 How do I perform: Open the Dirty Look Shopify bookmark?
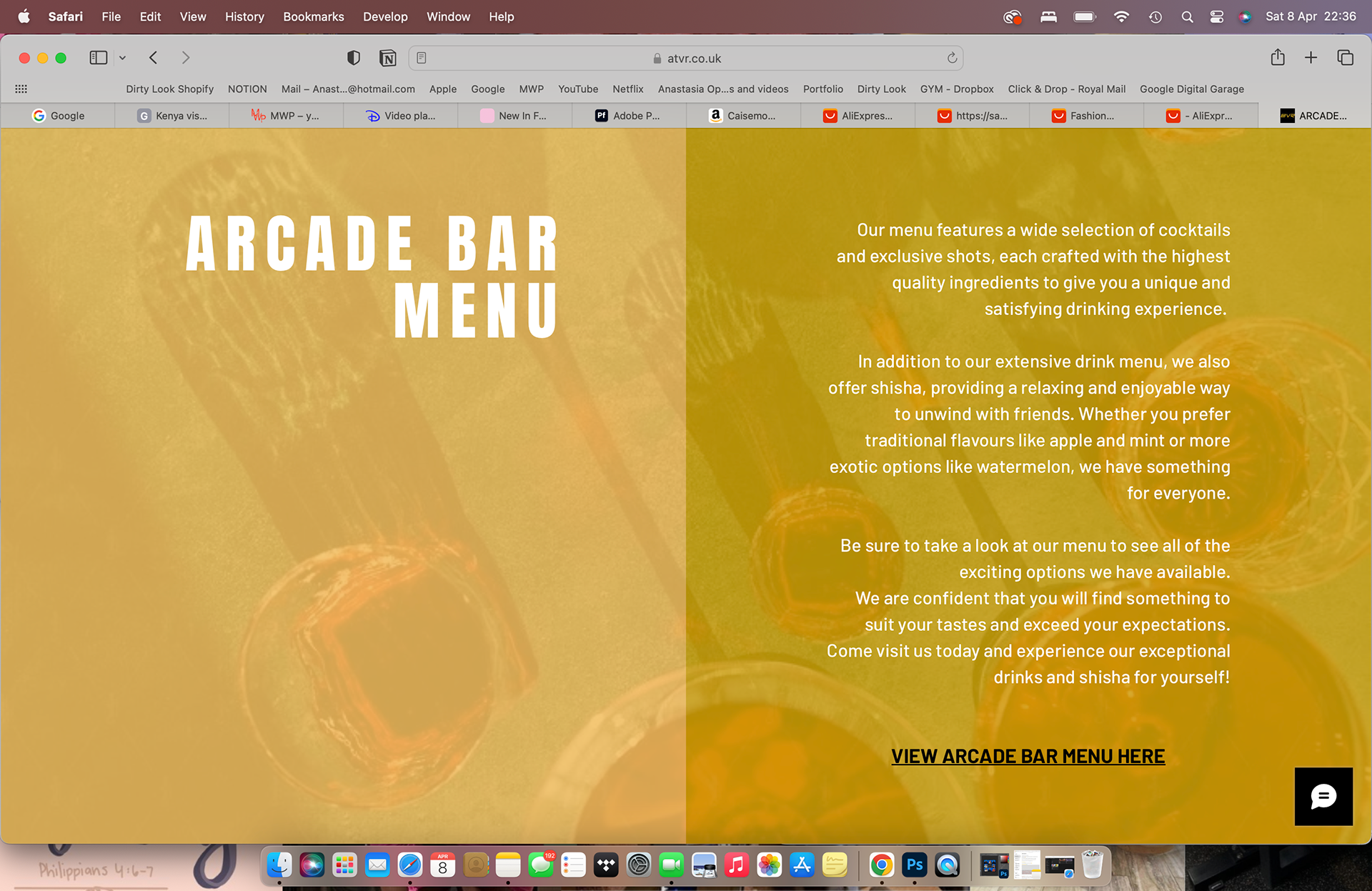coord(170,89)
